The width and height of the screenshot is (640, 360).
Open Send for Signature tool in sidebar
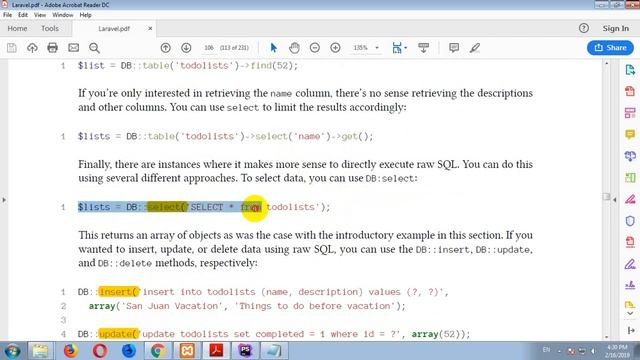(630, 285)
